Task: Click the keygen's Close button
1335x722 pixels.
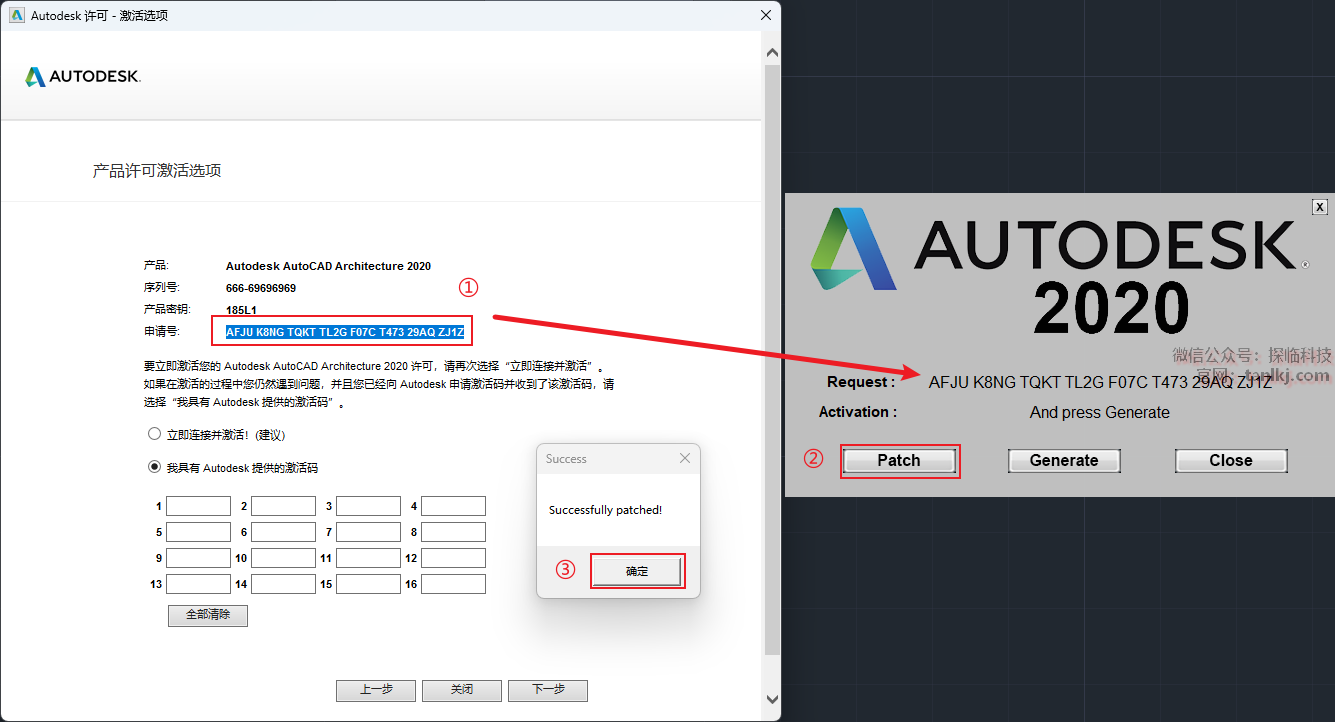Action: 1231,460
